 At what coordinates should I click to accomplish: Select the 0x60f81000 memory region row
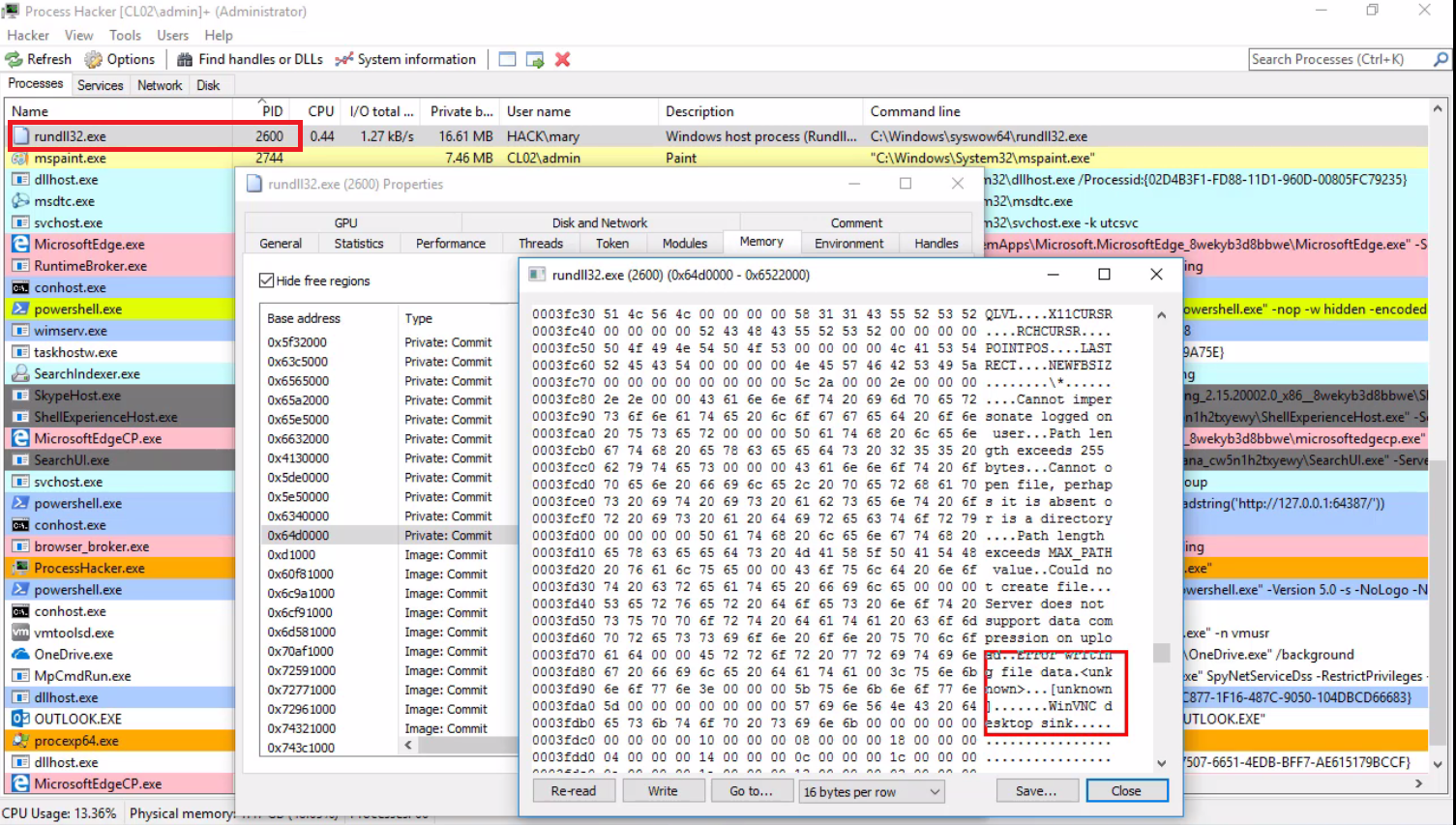391,574
